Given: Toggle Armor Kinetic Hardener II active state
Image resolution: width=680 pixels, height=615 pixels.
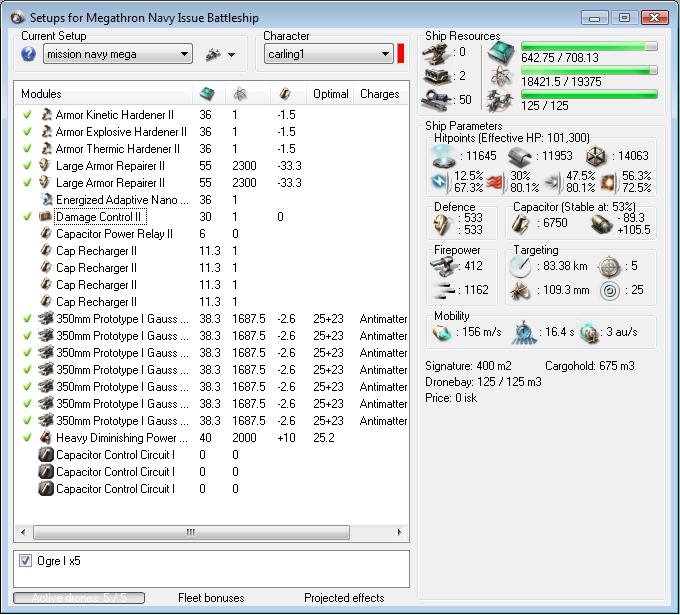Looking at the screenshot, I should (x=27, y=115).
